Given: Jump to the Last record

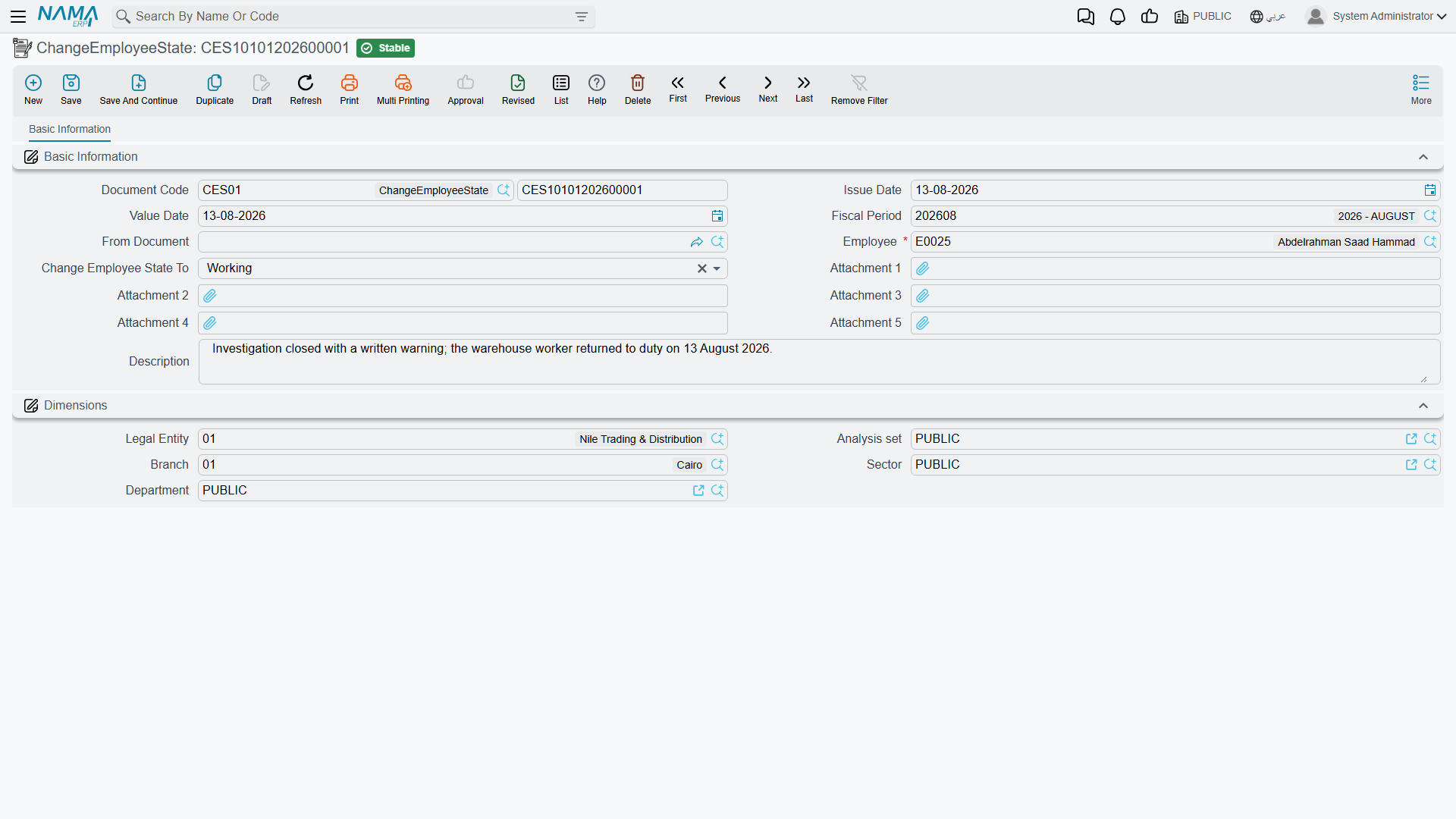Looking at the screenshot, I should 804,89.
